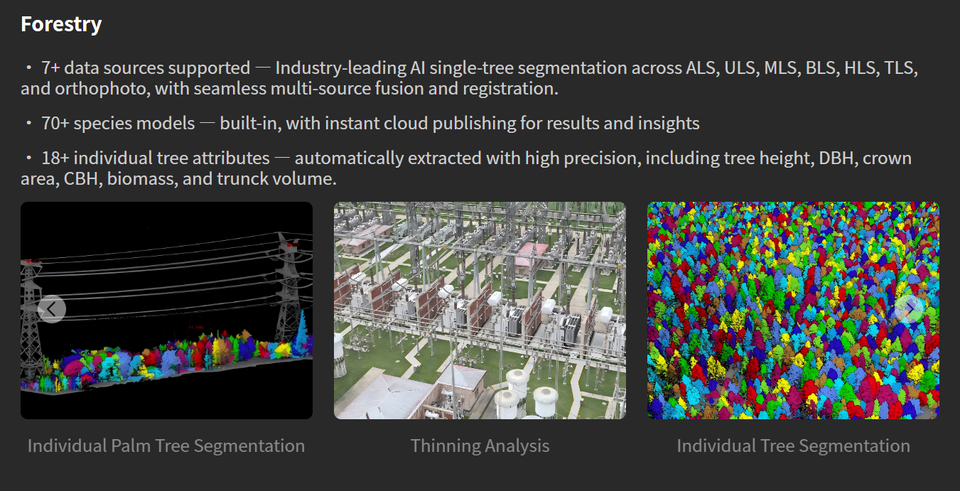Click the left transmission tower in point cloud
The image size is (960, 491).
[31, 318]
